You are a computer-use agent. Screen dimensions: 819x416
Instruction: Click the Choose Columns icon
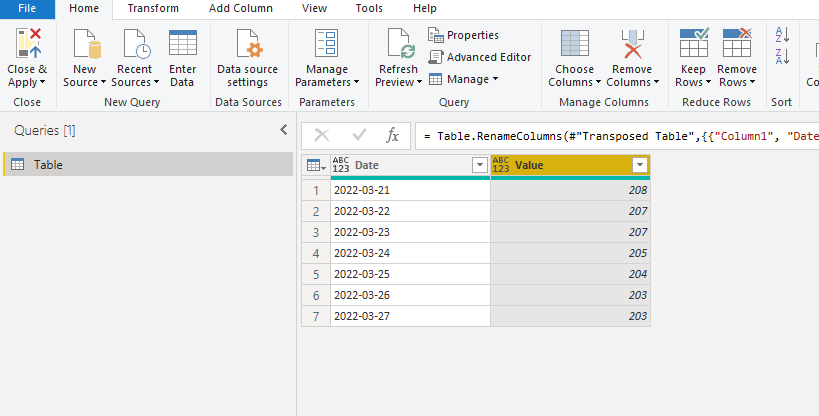(575, 43)
